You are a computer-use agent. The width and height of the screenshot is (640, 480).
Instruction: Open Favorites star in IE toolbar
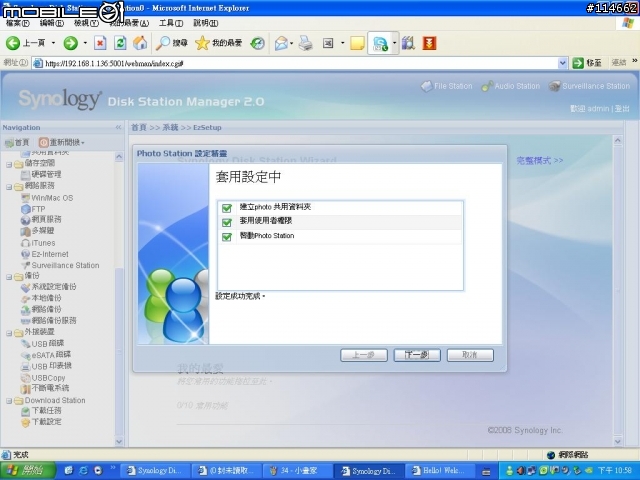point(218,43)
